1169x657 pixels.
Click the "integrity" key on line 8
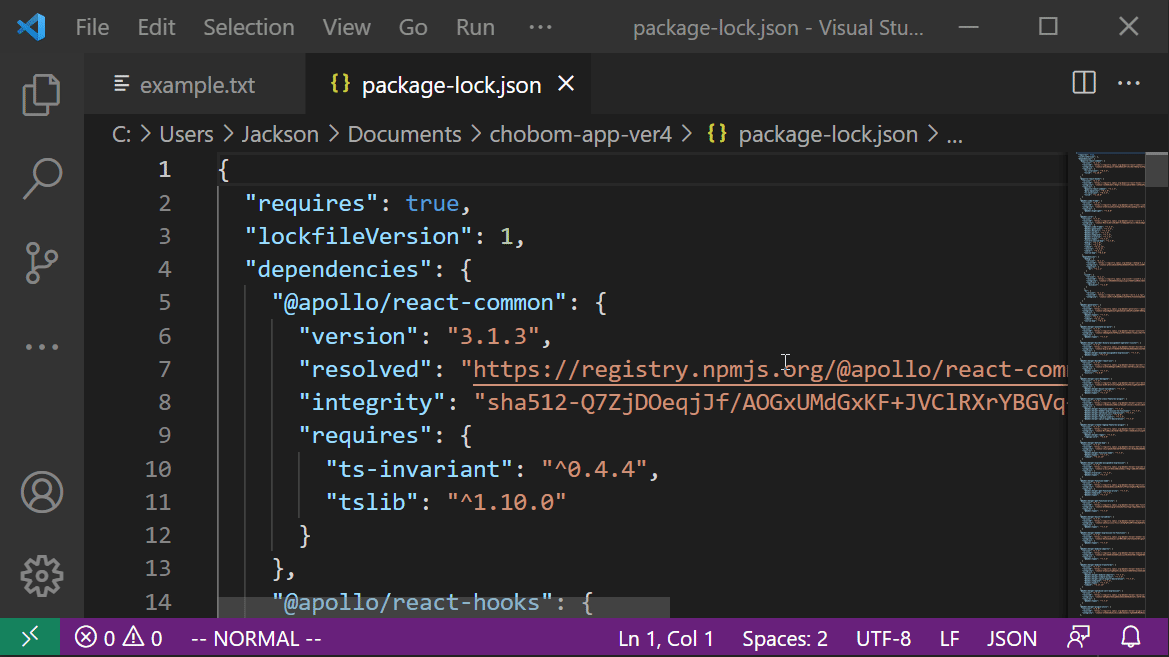coord(372,403)
